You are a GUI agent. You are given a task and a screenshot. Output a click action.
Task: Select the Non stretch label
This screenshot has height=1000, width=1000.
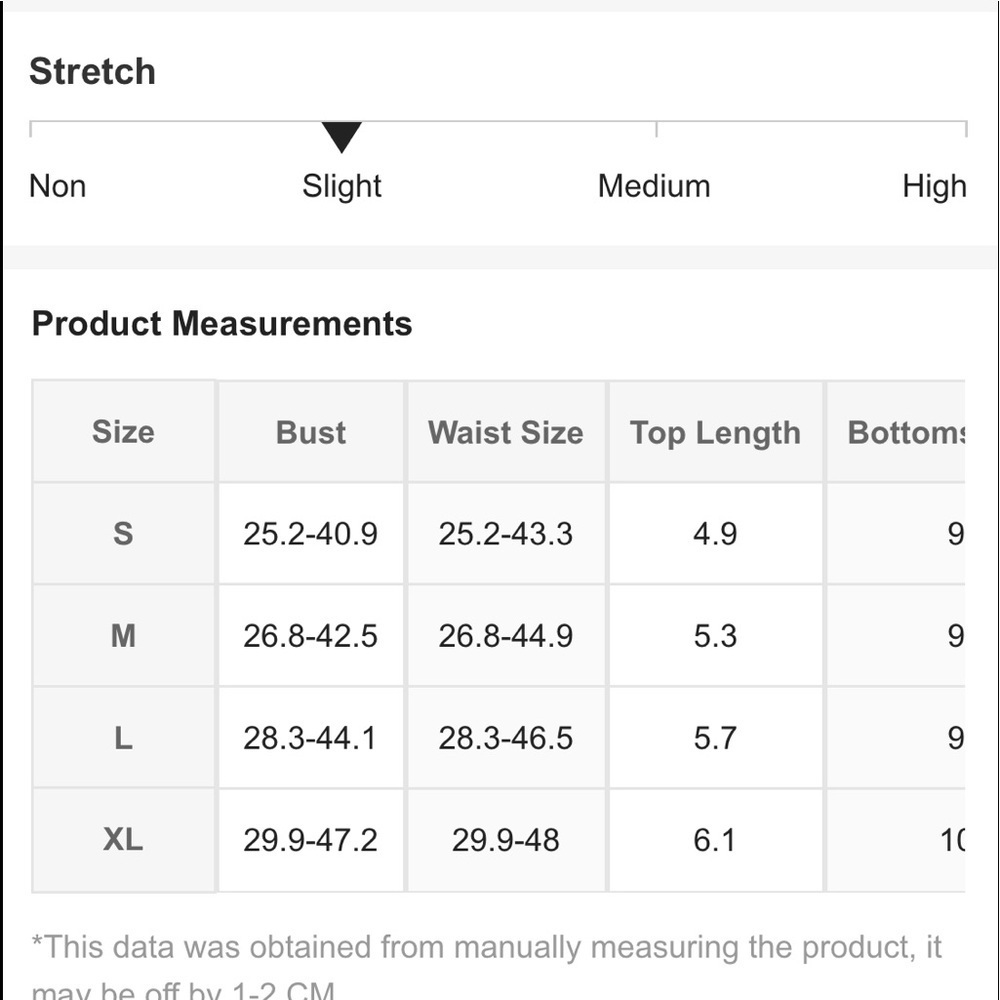point(57,186)
